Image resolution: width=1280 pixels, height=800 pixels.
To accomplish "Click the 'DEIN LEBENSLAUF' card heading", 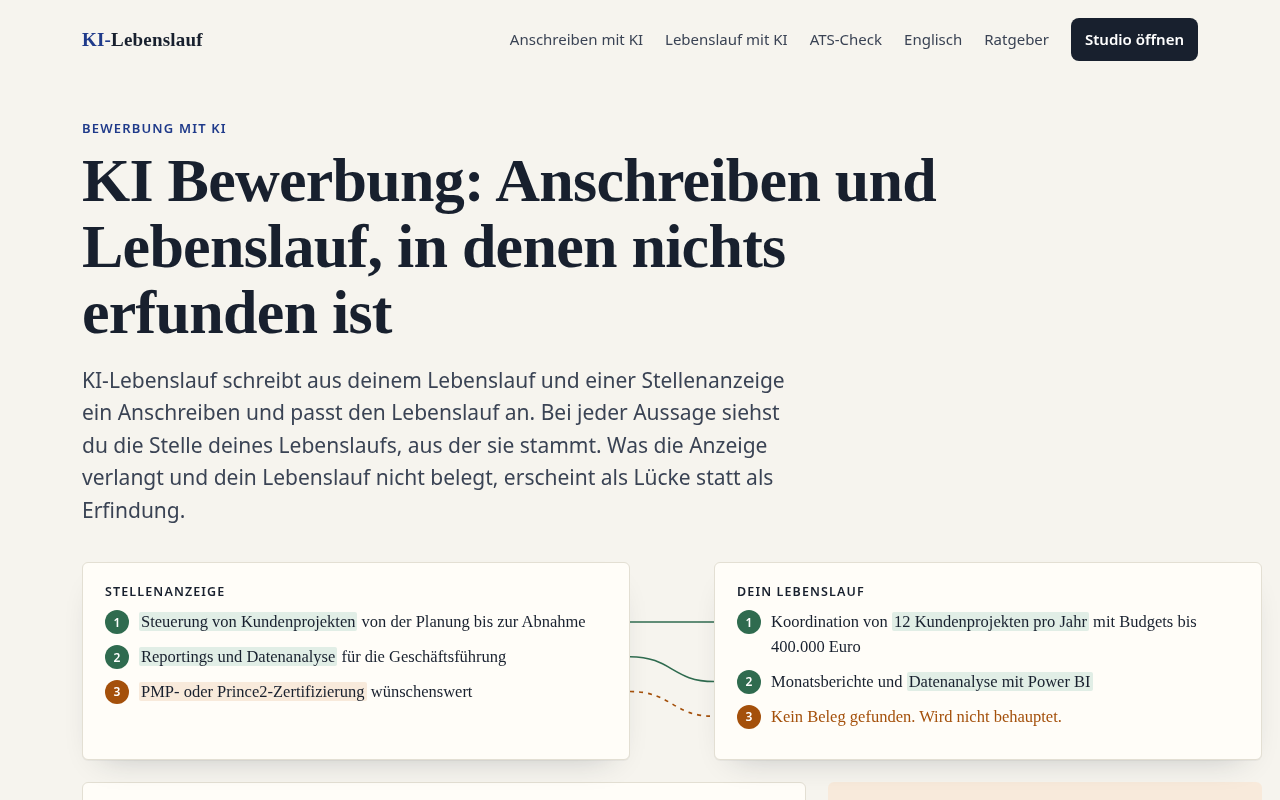I will 801,592.
